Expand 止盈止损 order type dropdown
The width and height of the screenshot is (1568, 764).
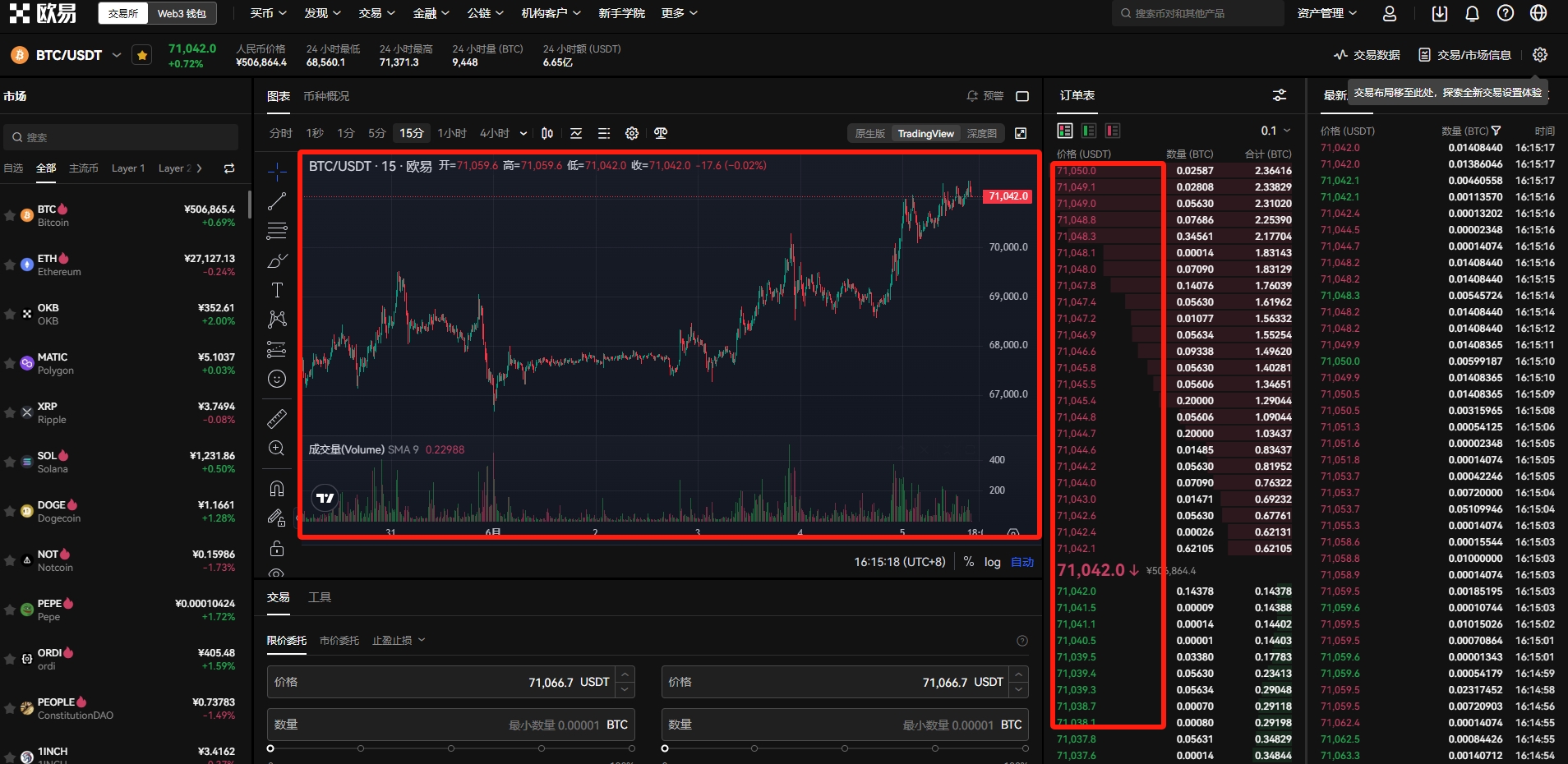click(x=399, y=640)
